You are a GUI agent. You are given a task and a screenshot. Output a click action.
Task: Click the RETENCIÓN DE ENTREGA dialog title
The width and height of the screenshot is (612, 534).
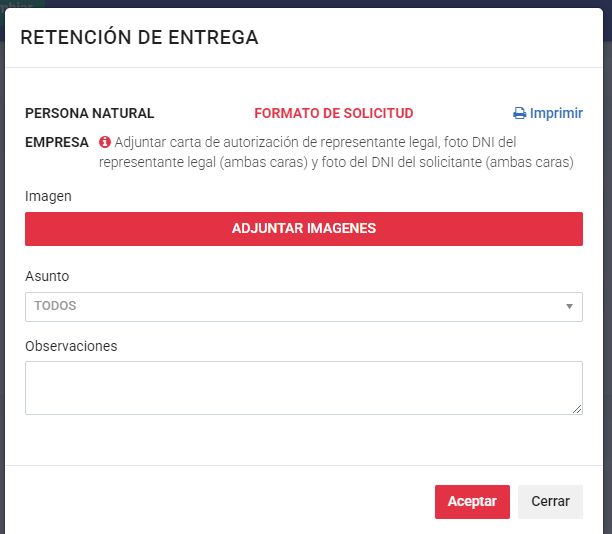click(139, 38)
